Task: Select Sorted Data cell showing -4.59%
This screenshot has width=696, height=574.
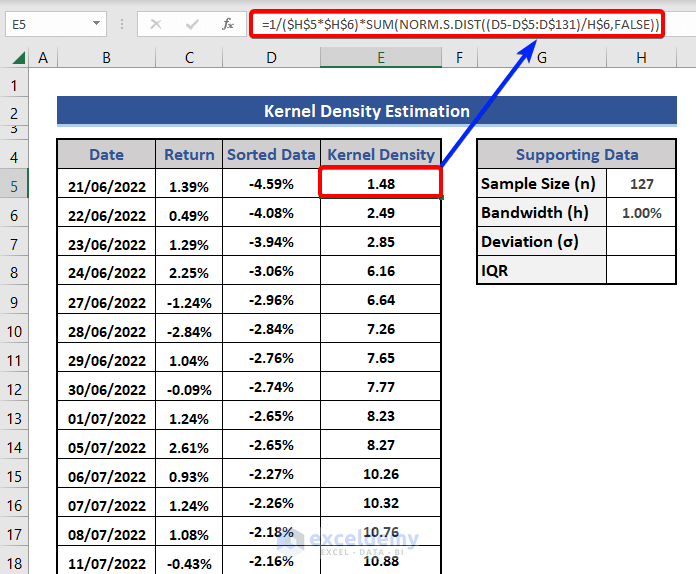Action: point(271,184)
